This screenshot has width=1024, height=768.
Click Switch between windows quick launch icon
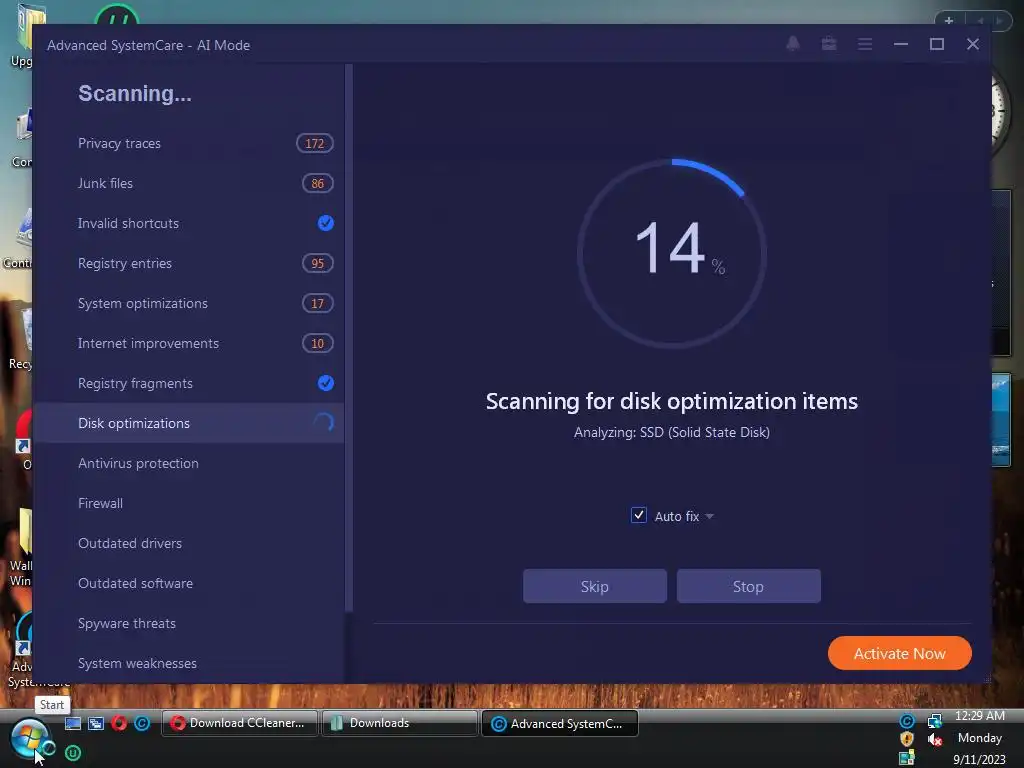[96, 724]
